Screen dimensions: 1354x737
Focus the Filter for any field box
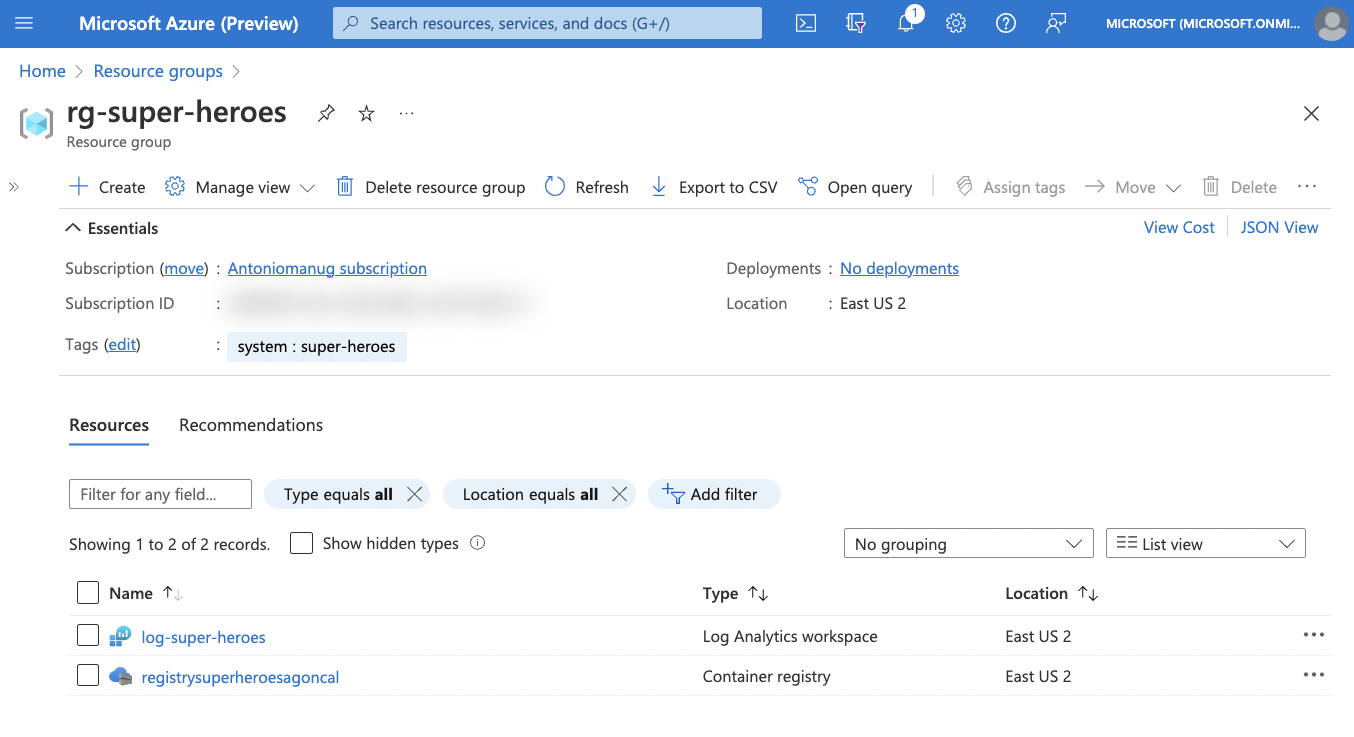160,494
